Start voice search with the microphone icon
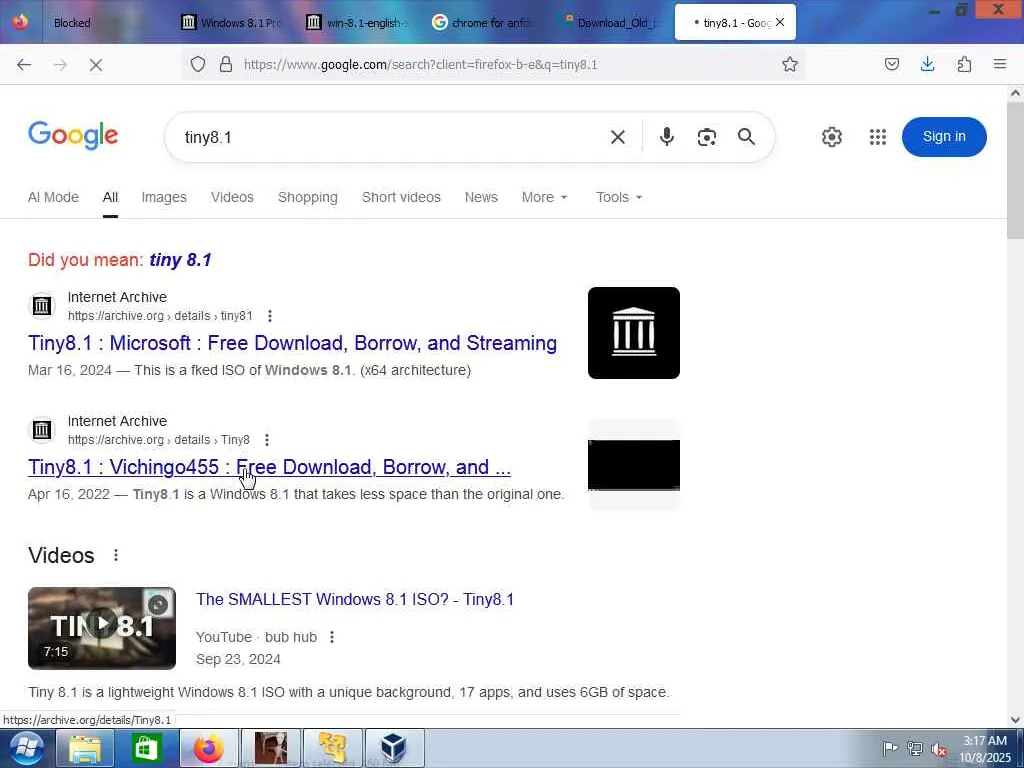 (x=667, y=136)
